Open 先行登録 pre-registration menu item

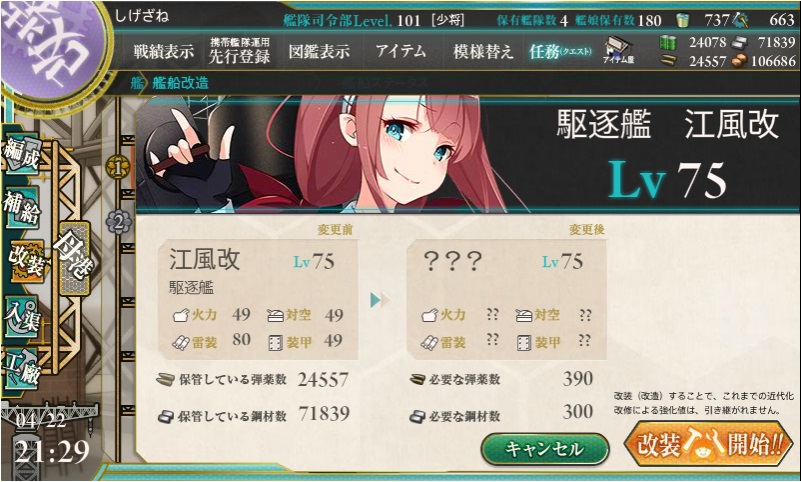point(240,52)
